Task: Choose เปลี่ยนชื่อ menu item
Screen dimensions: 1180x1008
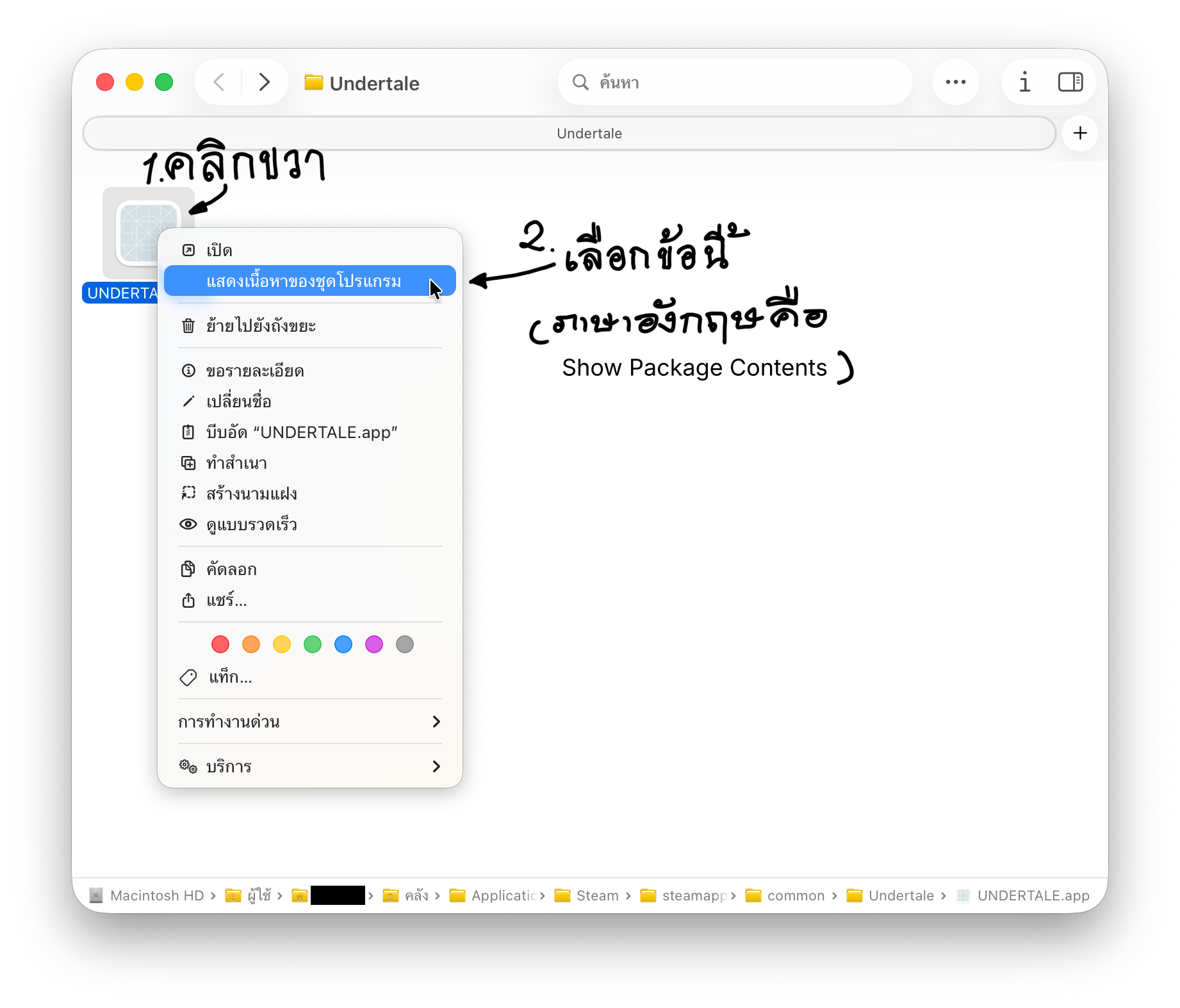Action: [x=310, y=401]
